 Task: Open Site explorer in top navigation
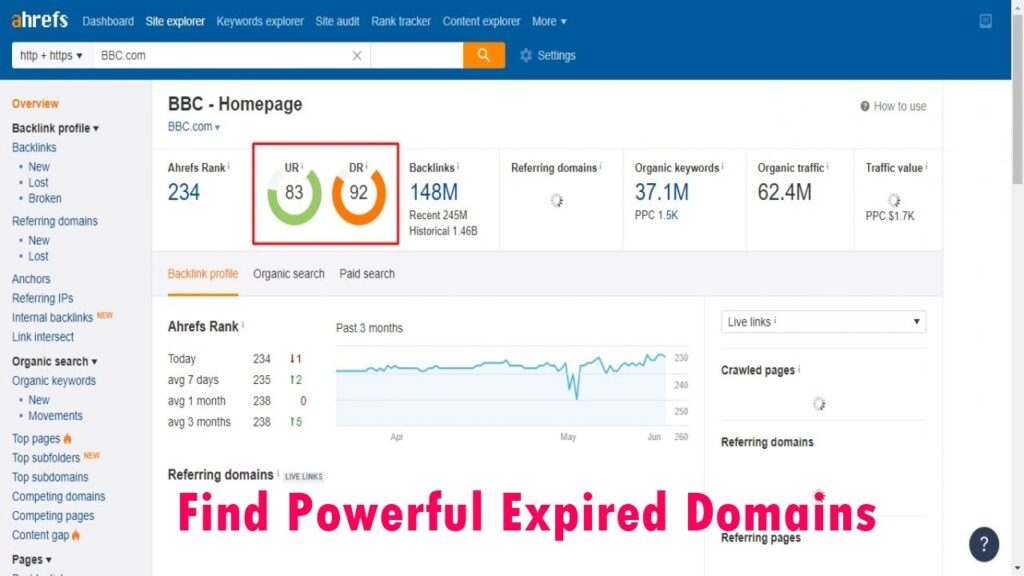(175, 22)
